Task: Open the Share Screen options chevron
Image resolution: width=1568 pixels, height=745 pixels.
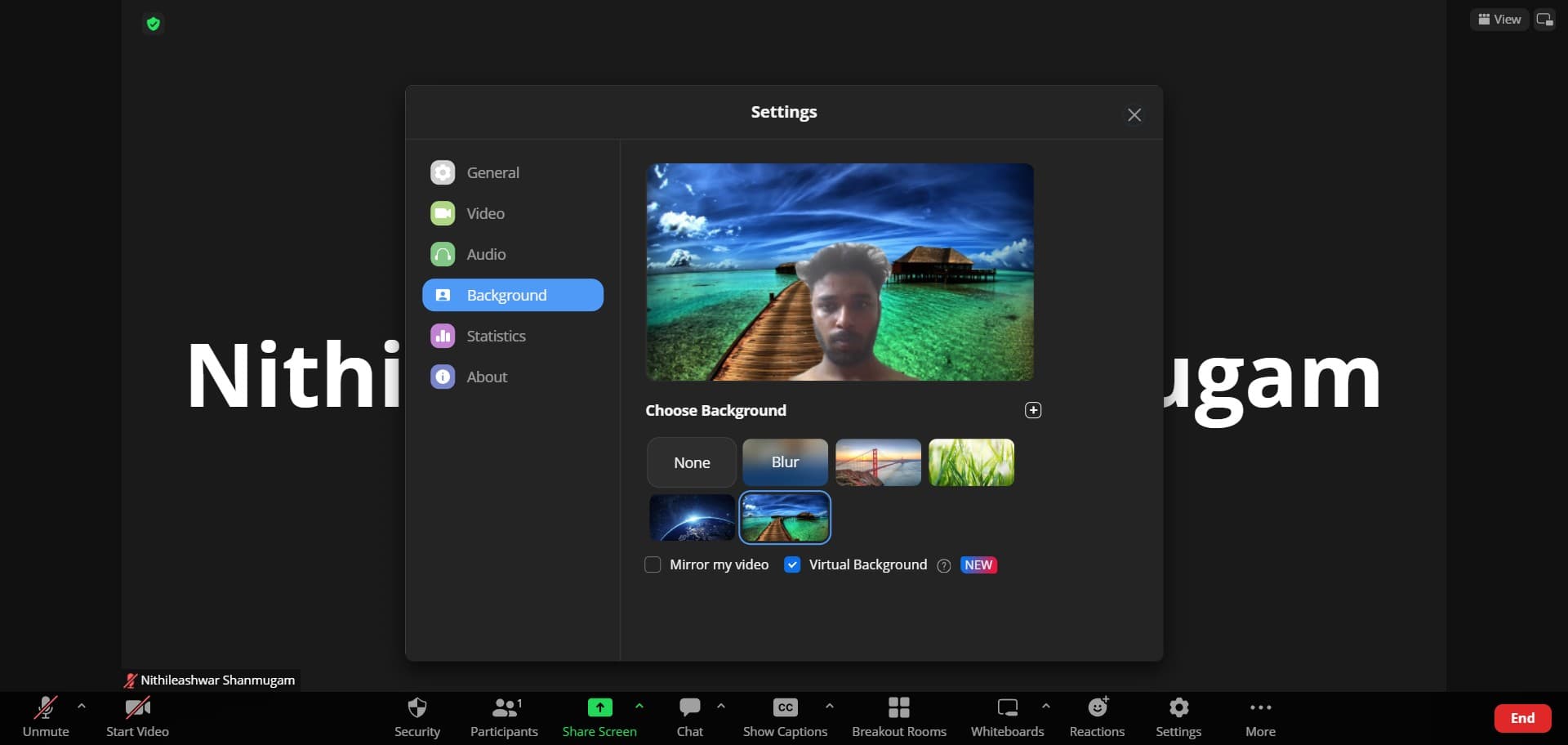Action: coord(639,707)
